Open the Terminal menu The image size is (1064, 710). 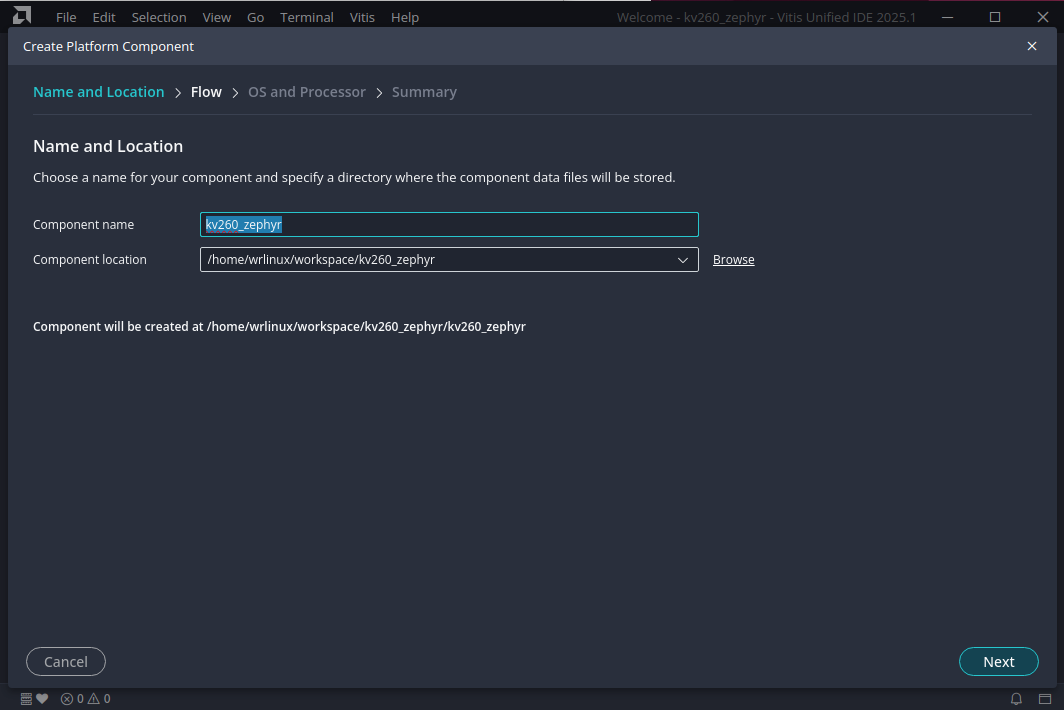(307, 17)
